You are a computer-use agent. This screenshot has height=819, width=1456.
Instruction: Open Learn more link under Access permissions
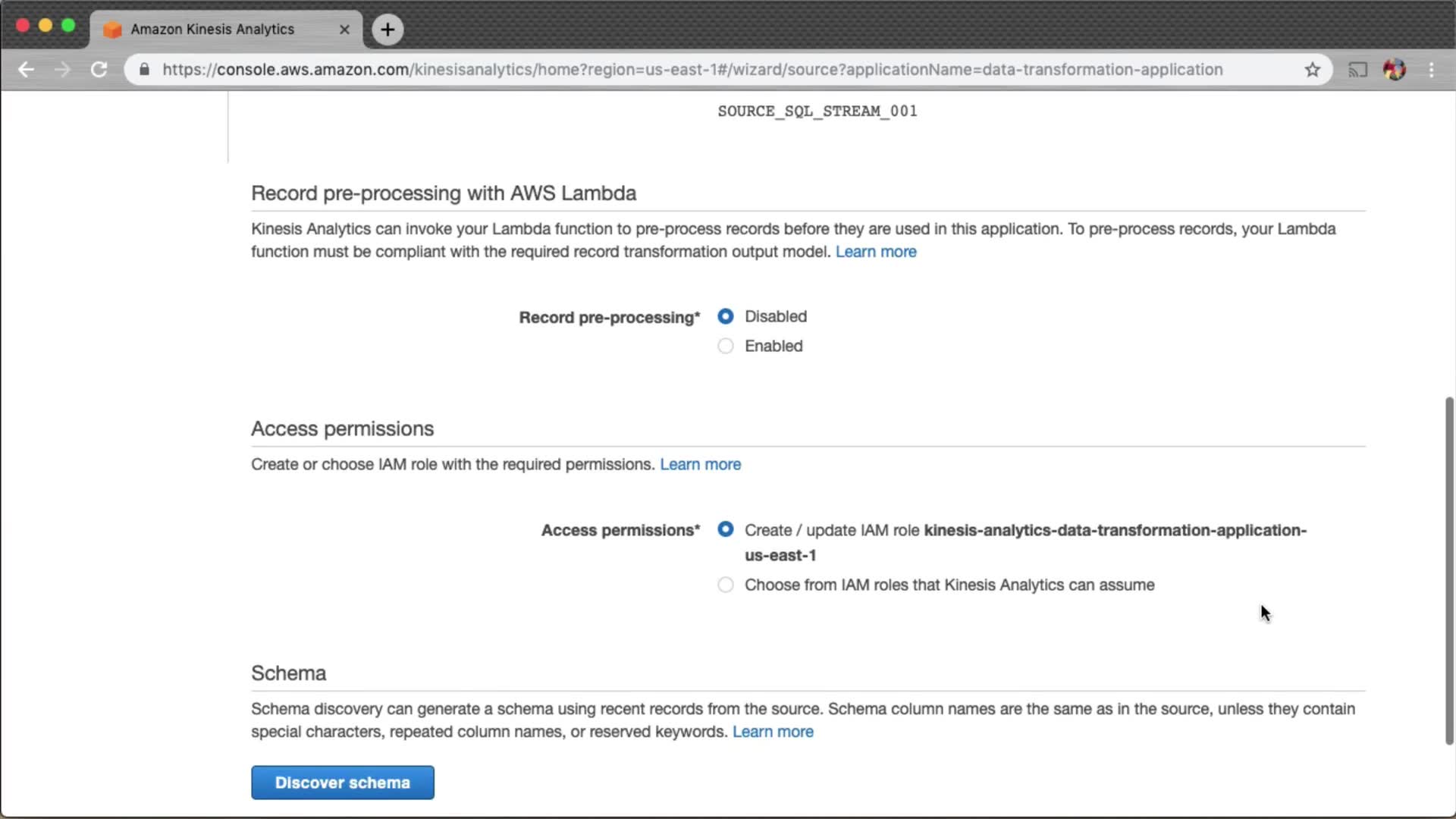pos(700,464)
